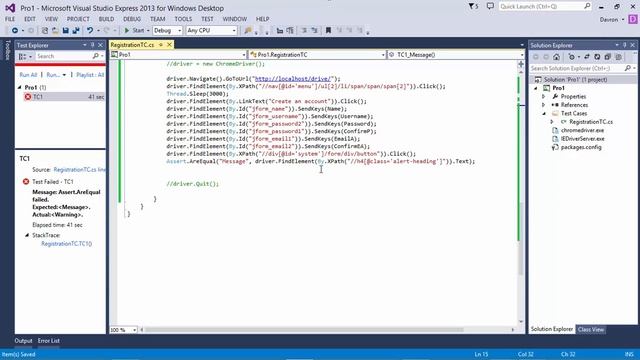Image resolution: width=640 pixels, height=360 pixels.
Task: Click the Solution Explorer Home icon
Action: click(x=556, y=57)
